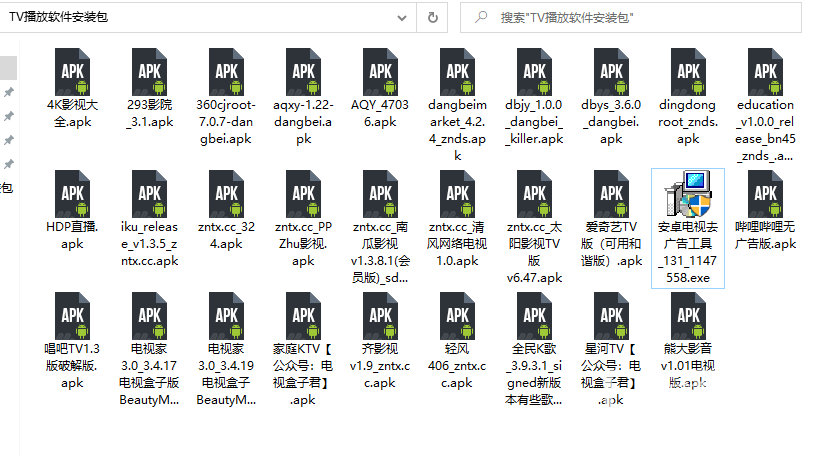813x455 pixels.
Task: Click the label 熊大影音v1.01电视版.apk
Action: click(x=688, y=366)
